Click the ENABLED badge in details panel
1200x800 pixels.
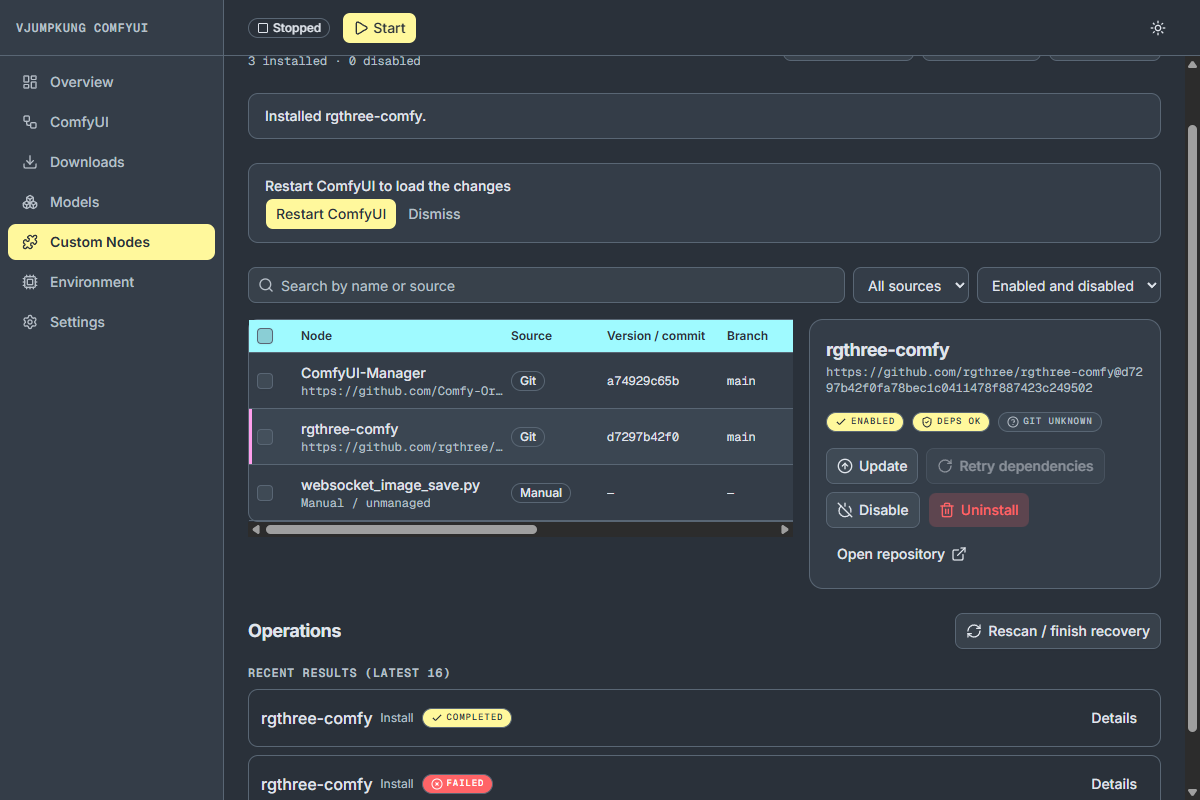click(865, 421)
